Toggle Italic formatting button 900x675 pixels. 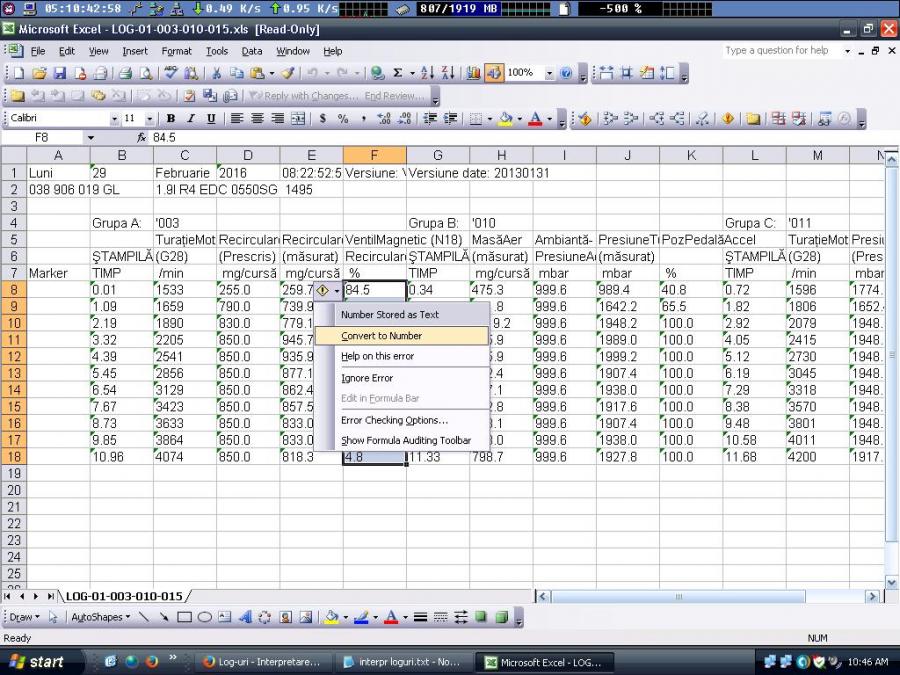click(190, 118)
